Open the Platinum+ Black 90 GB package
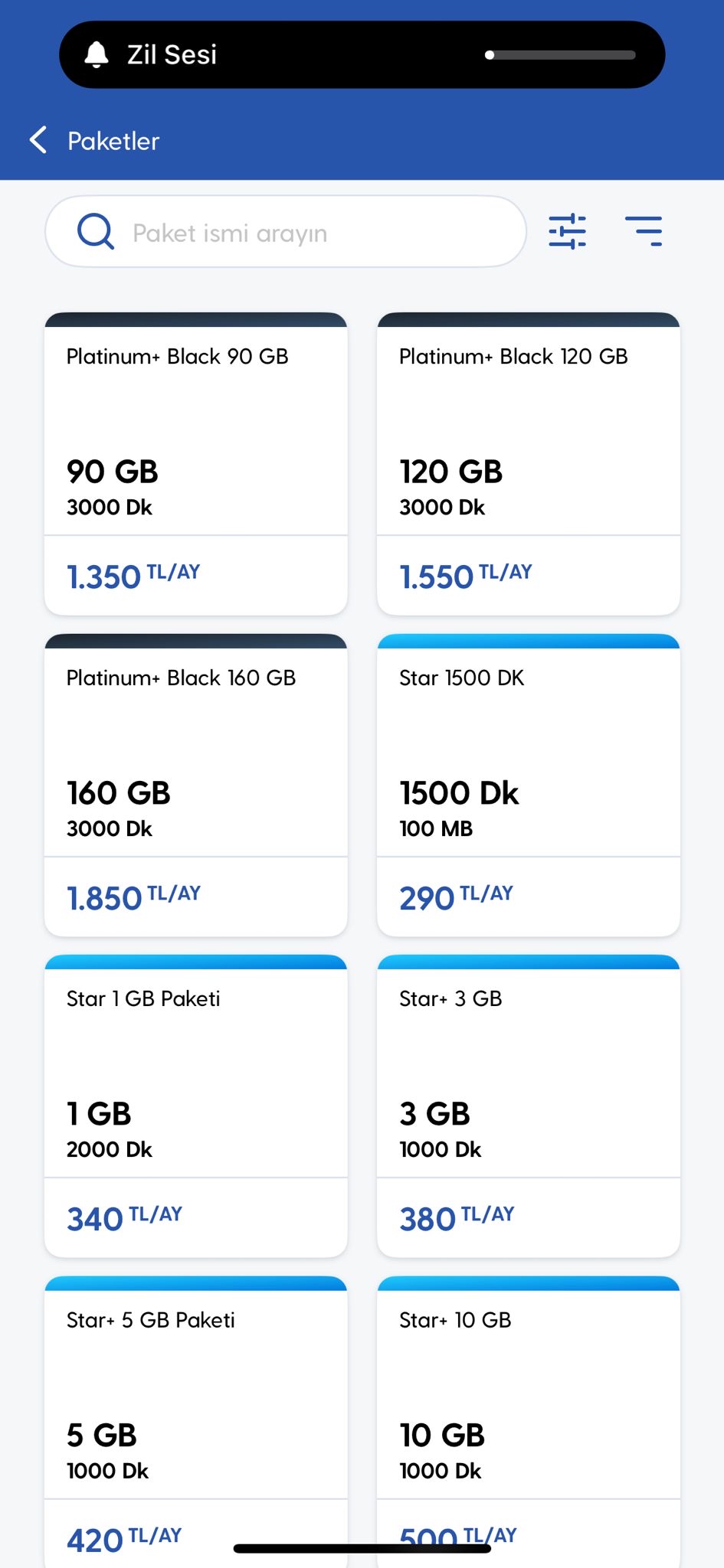The height and width of the screenshot is (1568, 724). tap(196, 464)
